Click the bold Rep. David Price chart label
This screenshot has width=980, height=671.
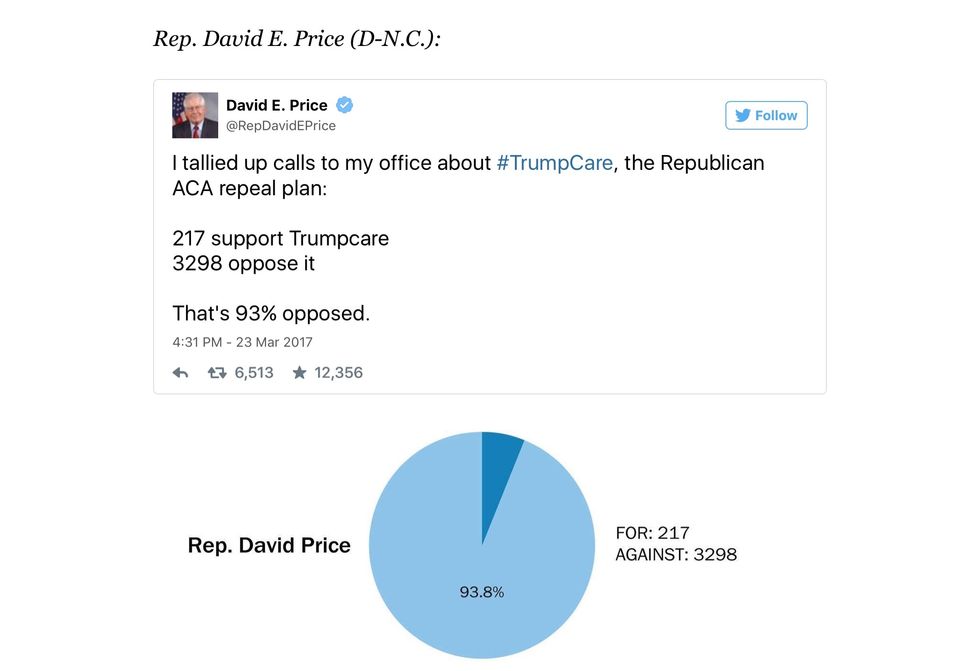(x=269, y=545)
